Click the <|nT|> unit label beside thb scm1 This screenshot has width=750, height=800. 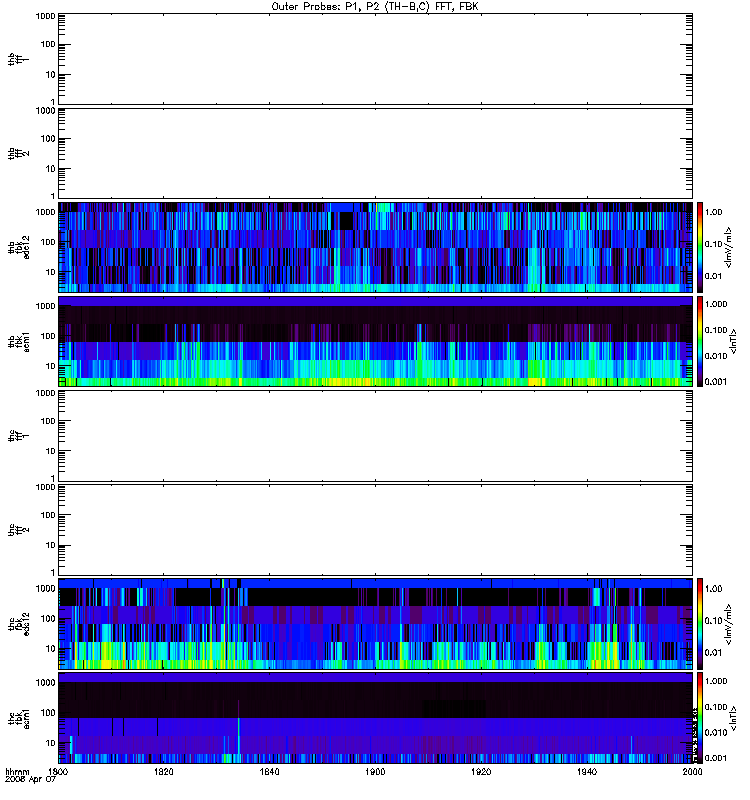[x=733, y=341]
